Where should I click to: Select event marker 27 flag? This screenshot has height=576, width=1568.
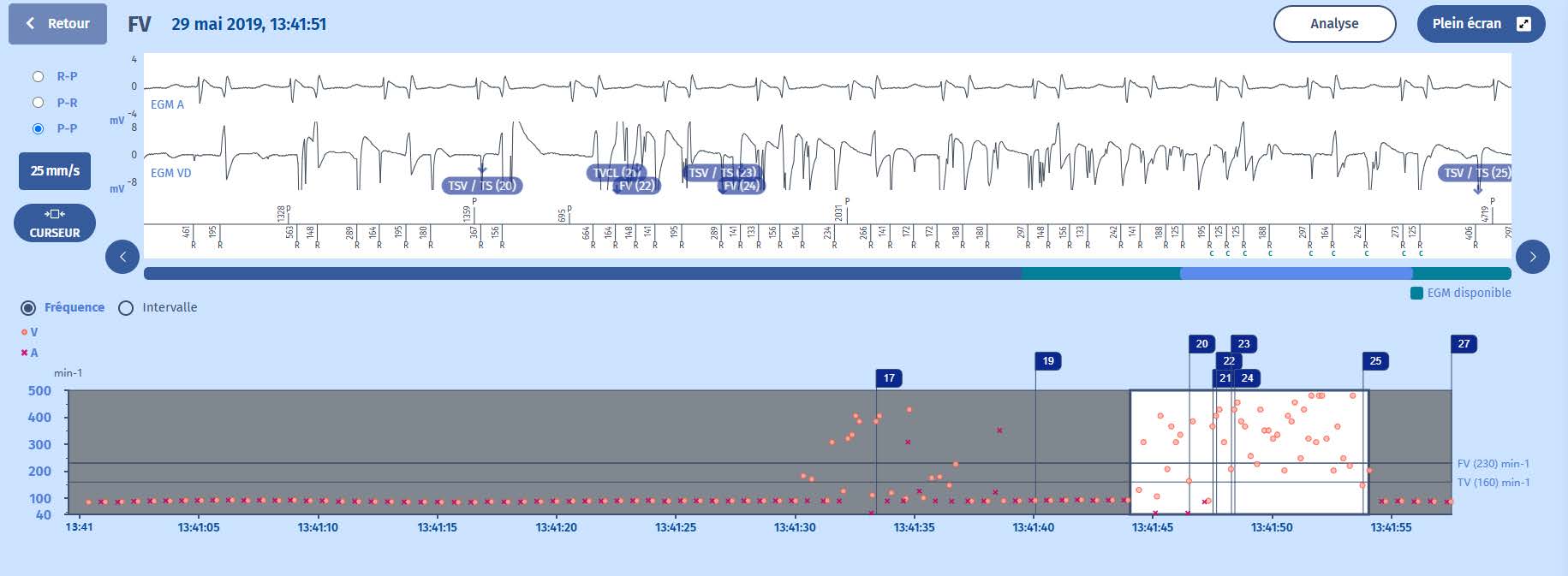pos(1464,344)
